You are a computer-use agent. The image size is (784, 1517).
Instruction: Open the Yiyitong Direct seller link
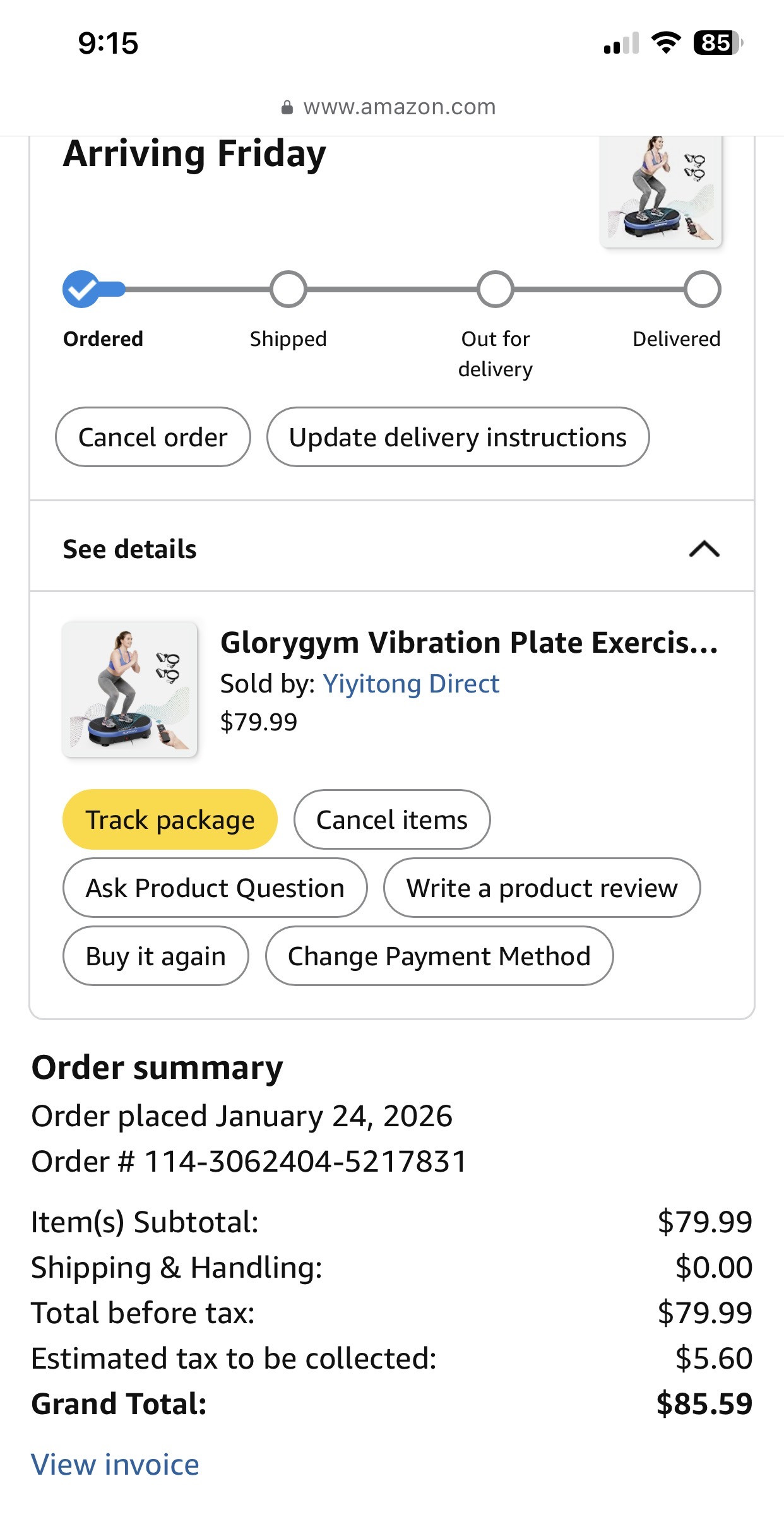pos(411,684)
